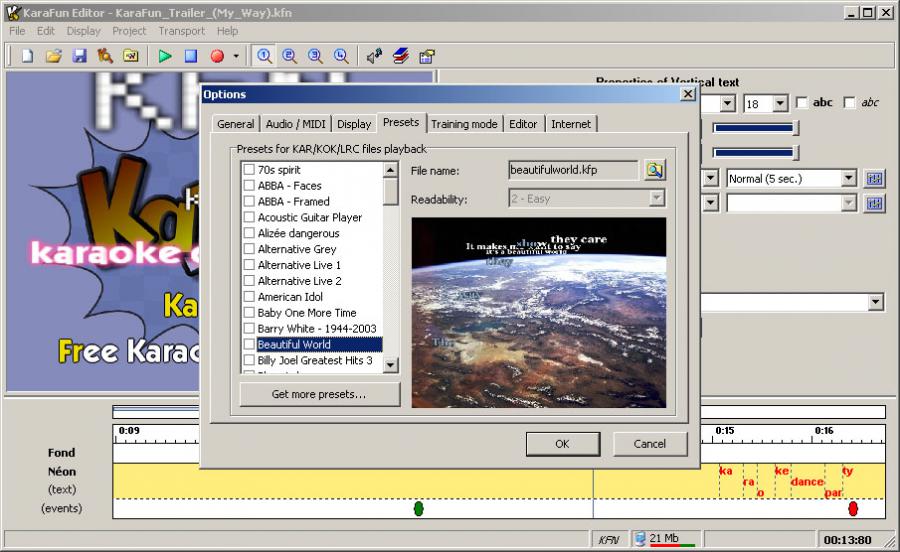Open the disabled Readability dropdown
Image resolution: width=900 pixels, height=552 pixels.
coord(657,199)
